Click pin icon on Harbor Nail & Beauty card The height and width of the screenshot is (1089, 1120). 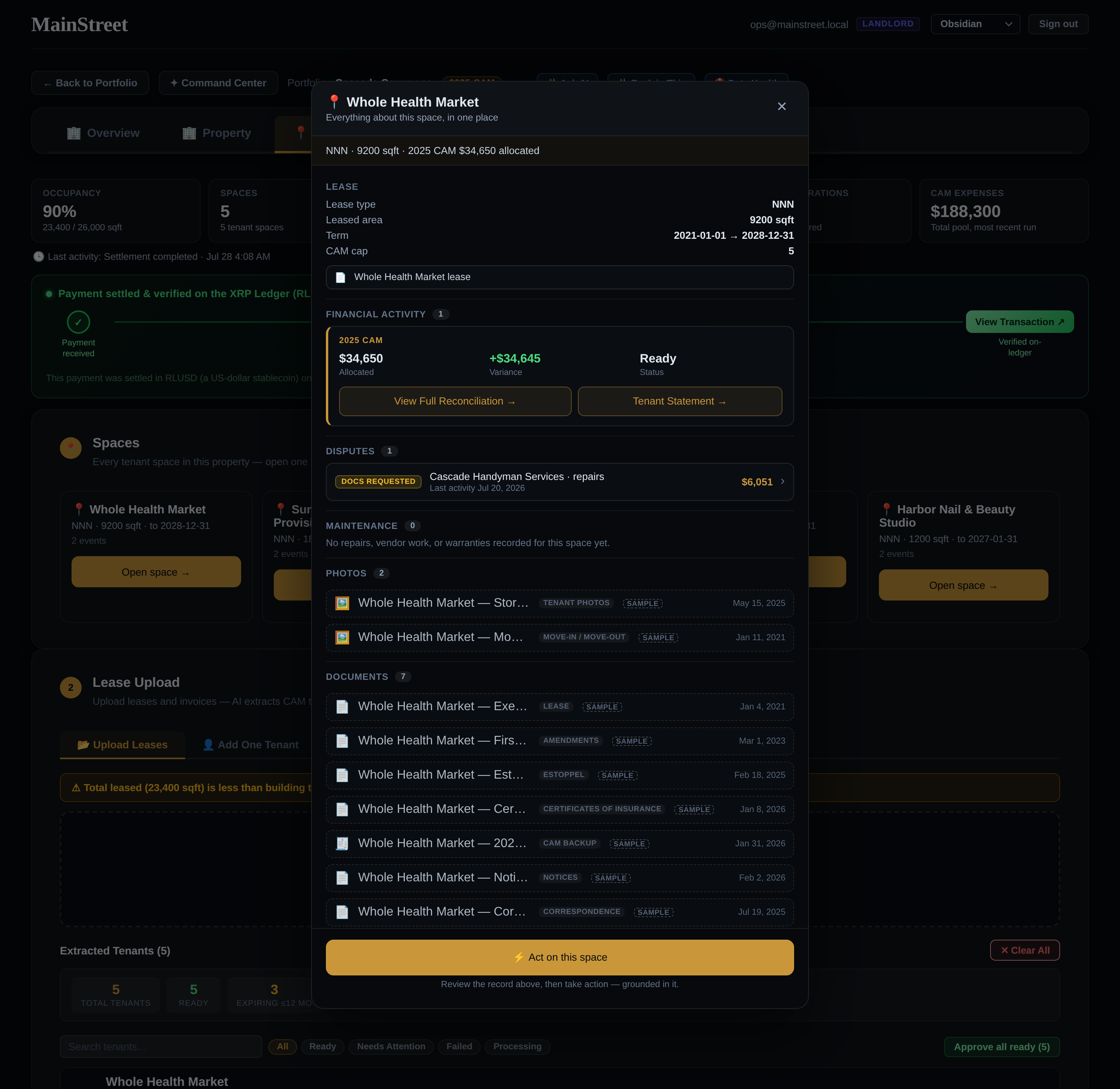pyautogui.click(x=887, y=509)
